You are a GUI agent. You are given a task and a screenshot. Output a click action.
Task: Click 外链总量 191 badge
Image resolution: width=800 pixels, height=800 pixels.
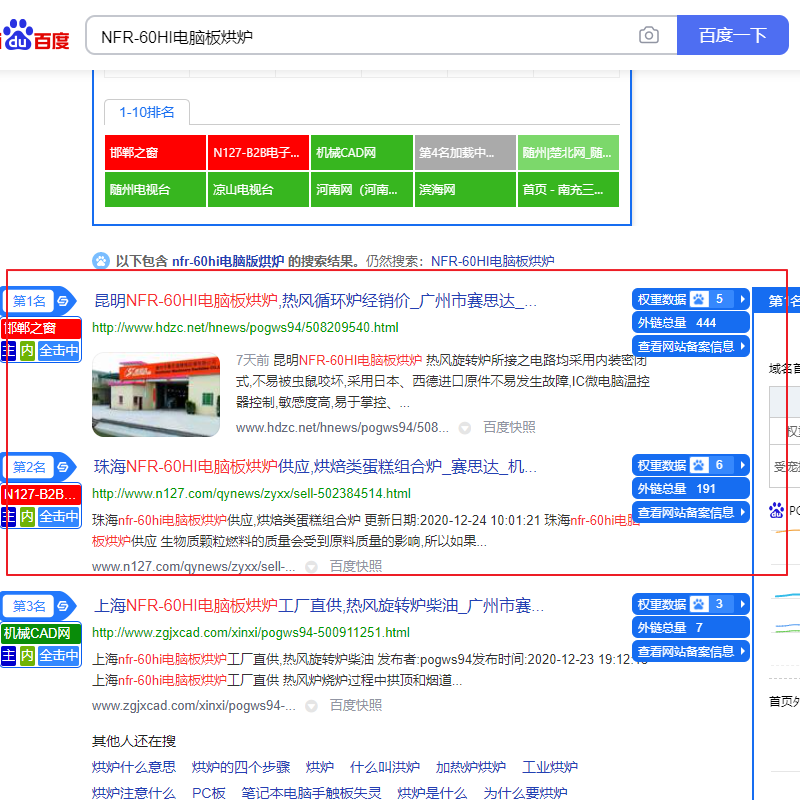click(690, 488)
